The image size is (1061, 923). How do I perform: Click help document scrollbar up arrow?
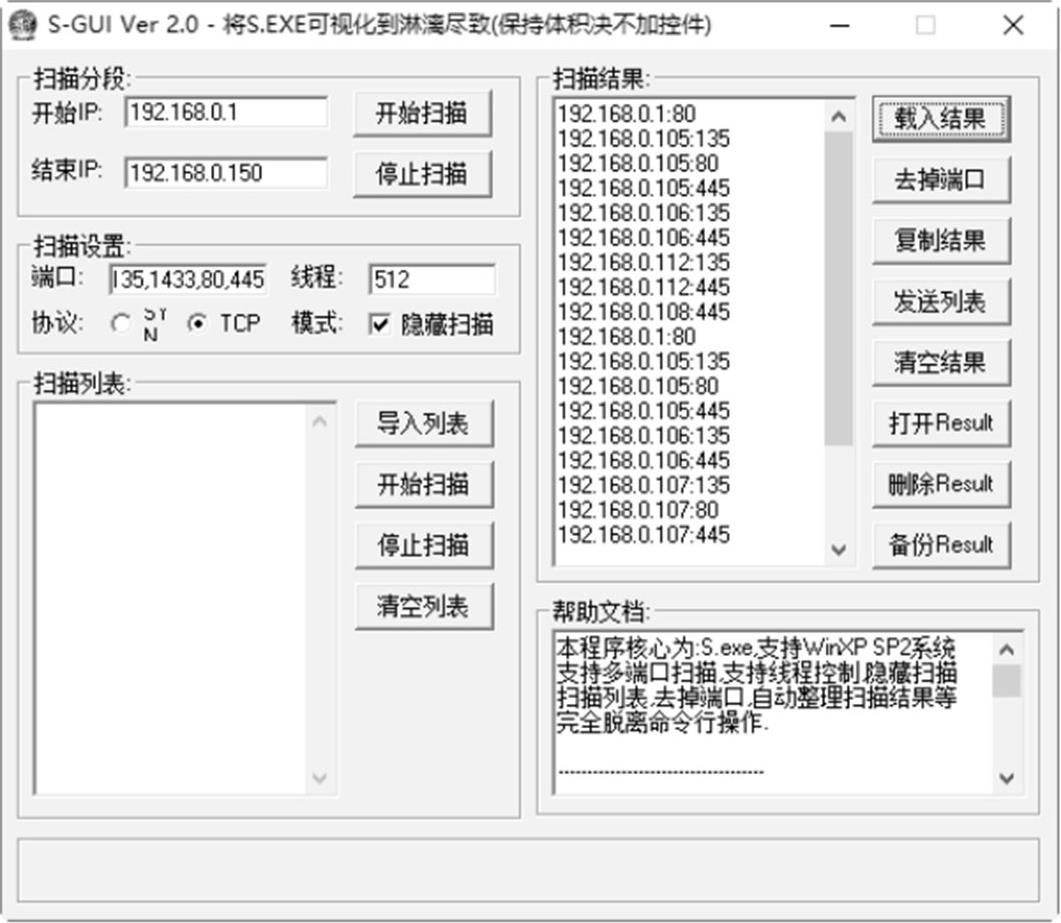coord(1007,650)
